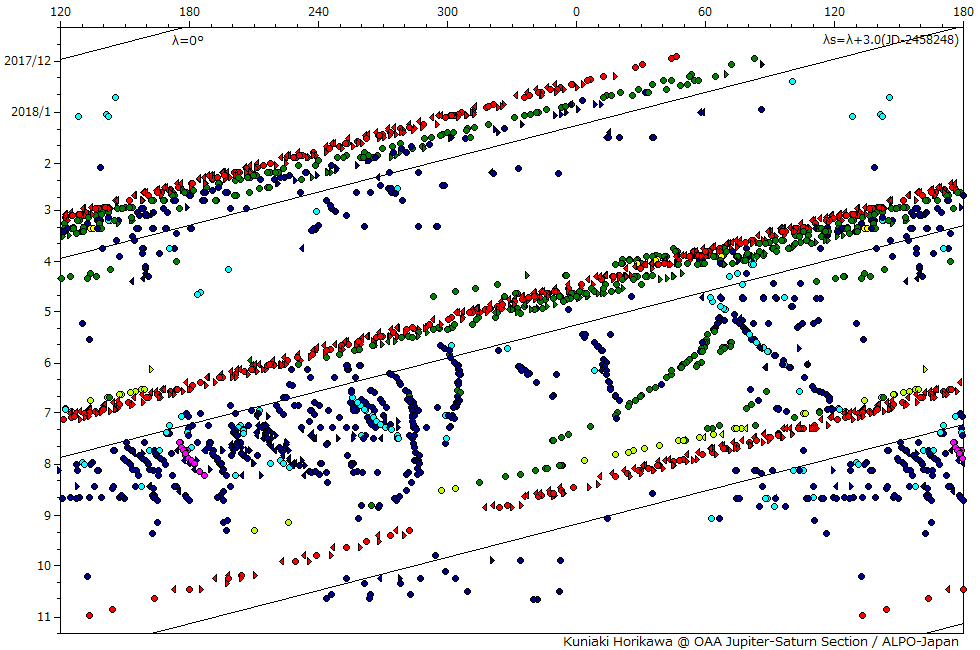Select the 60 longitude axis label
This screenshot has width=980, height=650.
705,11
